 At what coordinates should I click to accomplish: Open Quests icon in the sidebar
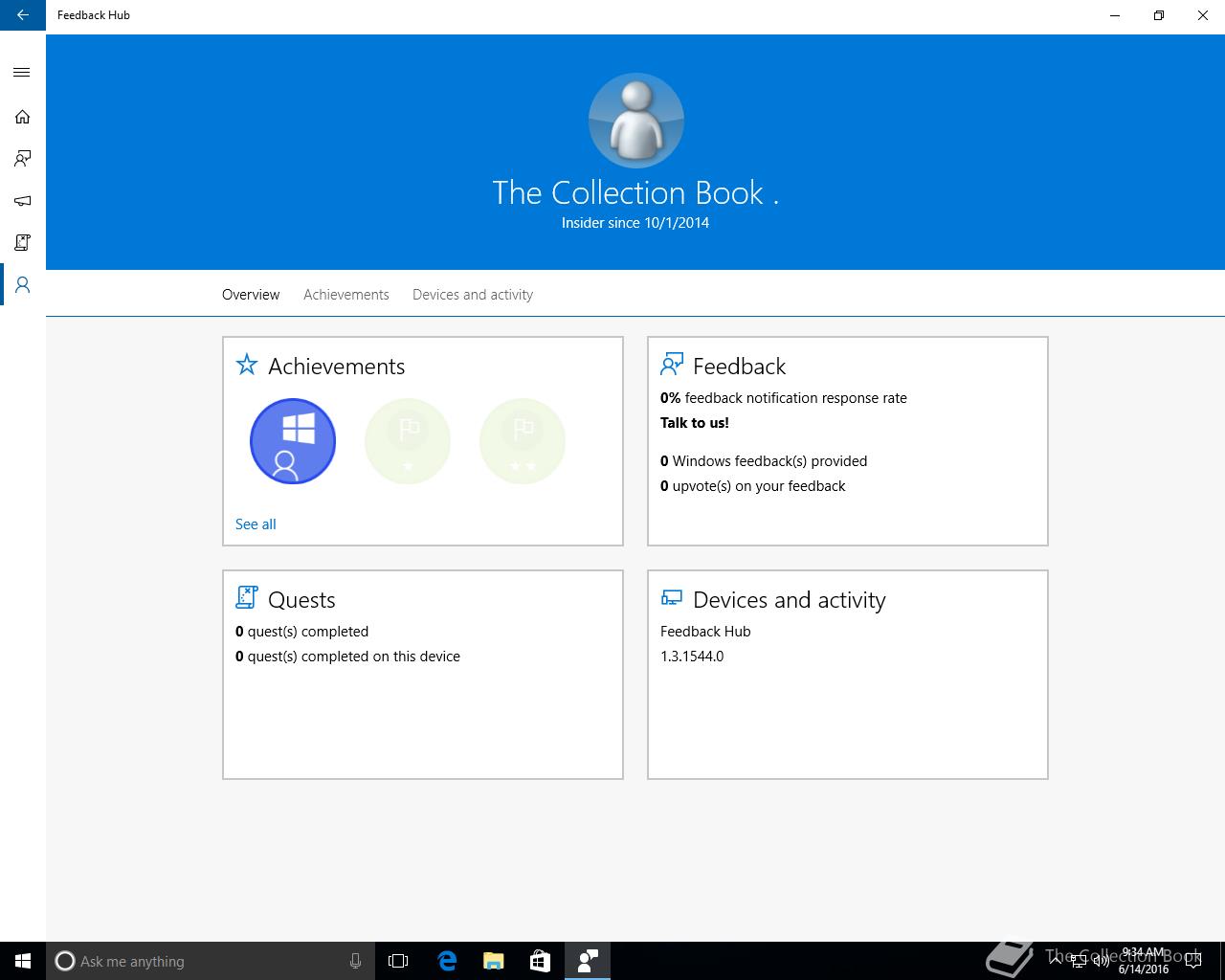22,243
